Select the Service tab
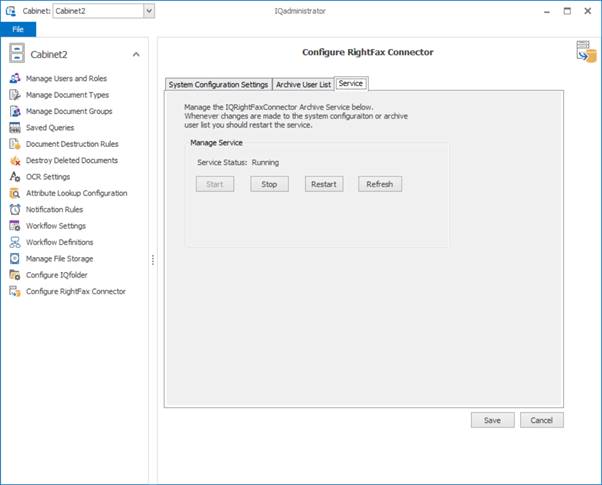602x485 pixels. 351,83
